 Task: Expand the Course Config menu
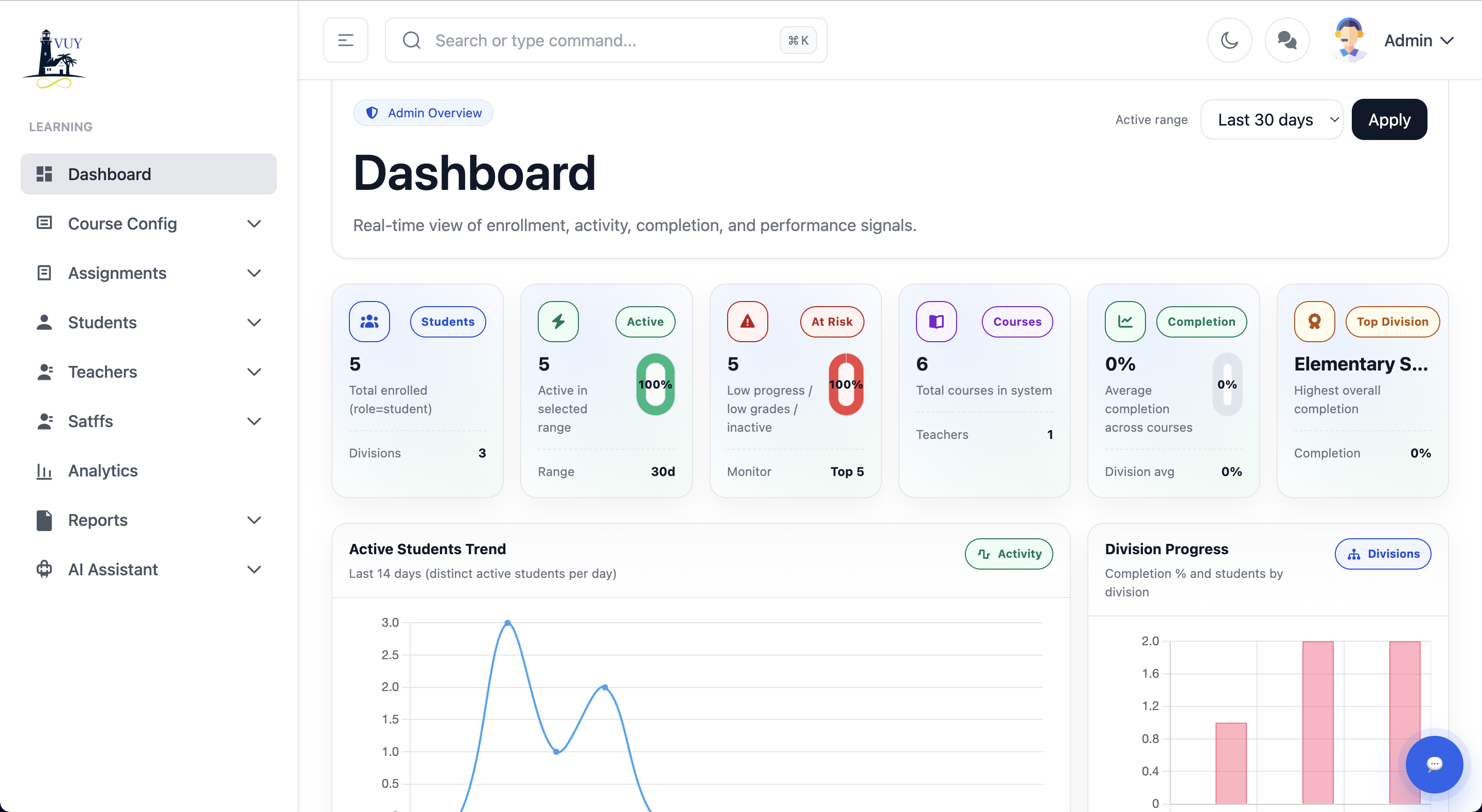tap(148, 223)
